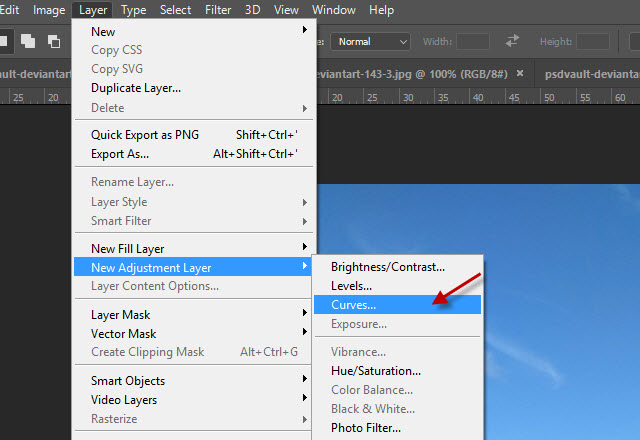
Task: Expand the New Fill Layer submenu
Action: [x=304, y=248]
